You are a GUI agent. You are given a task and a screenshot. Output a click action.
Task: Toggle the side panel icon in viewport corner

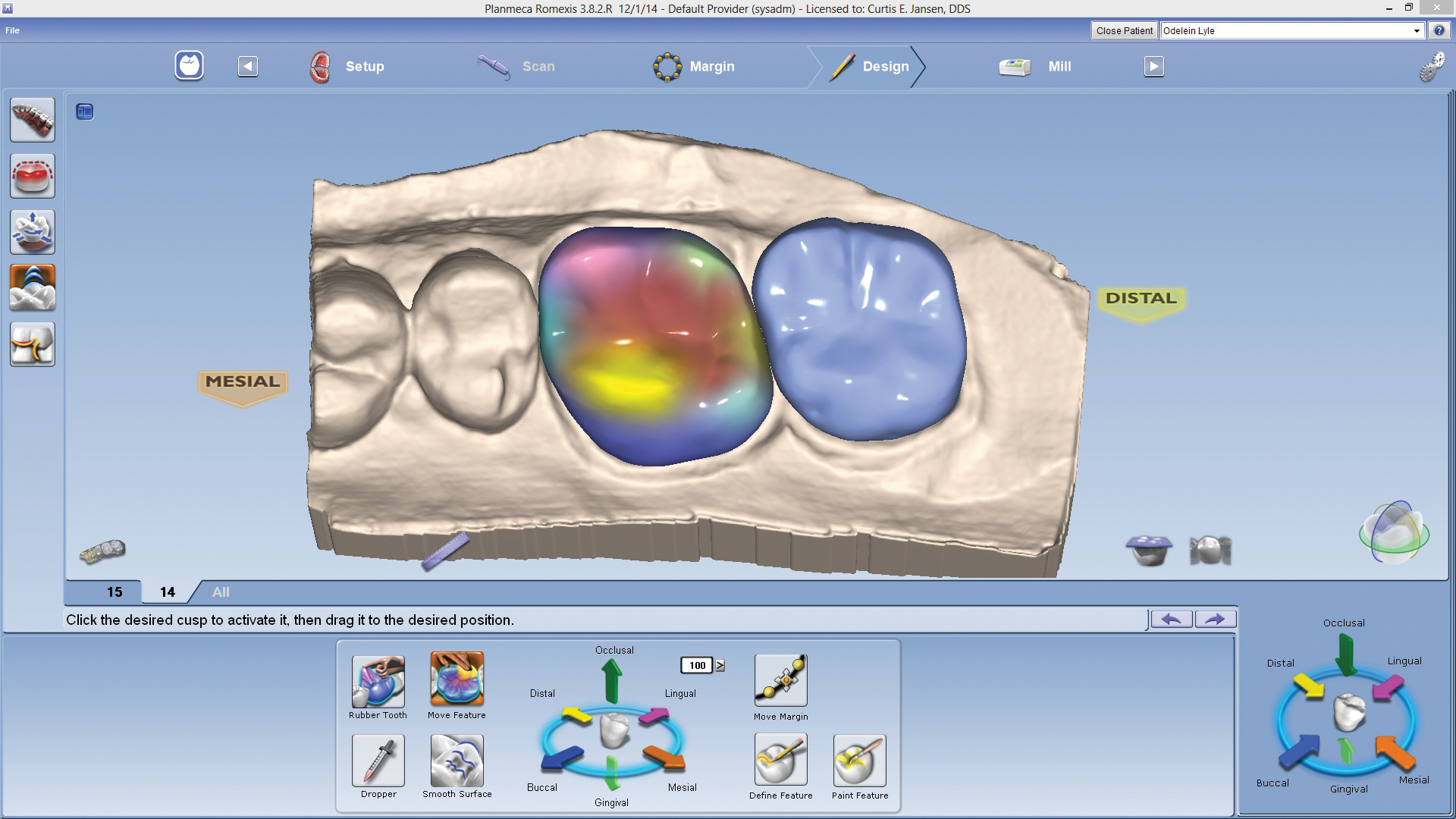85,112
